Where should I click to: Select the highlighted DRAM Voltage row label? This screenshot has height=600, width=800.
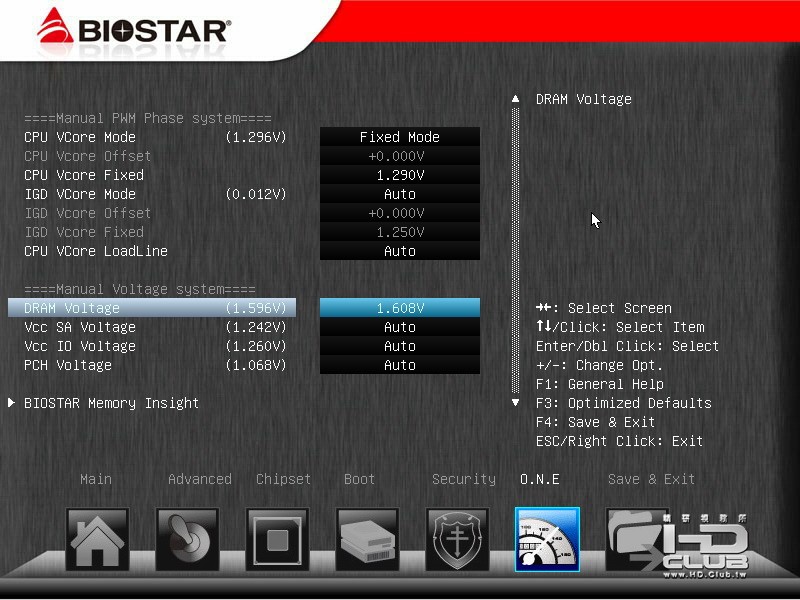[x=72, y=308]
